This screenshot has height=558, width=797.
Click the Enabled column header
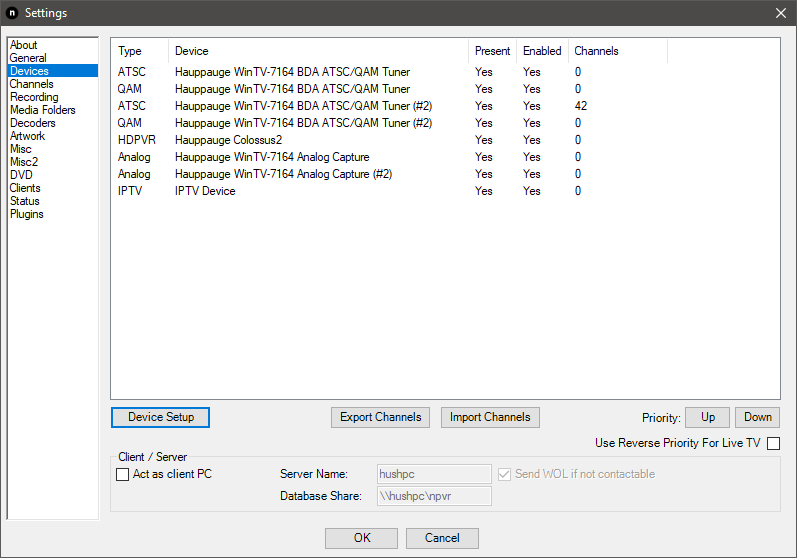[542, 51]
